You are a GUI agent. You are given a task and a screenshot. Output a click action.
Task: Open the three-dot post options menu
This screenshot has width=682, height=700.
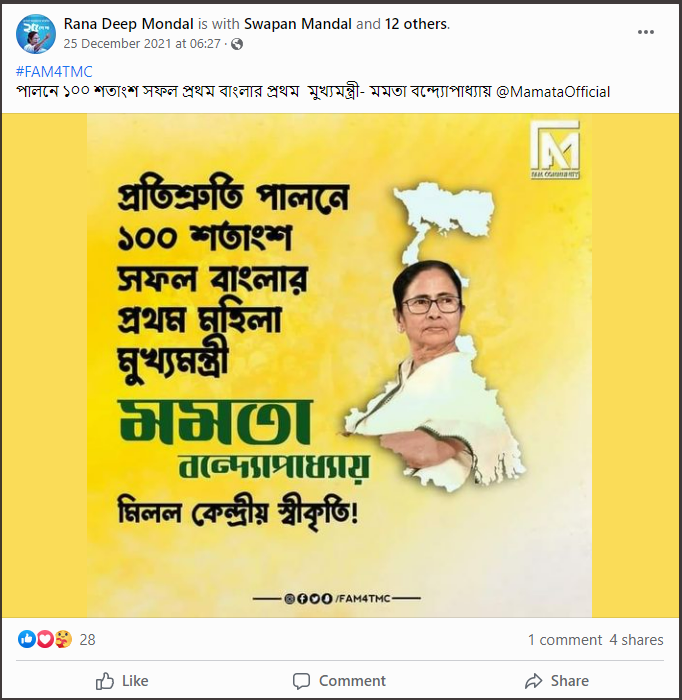pos(645,32)
